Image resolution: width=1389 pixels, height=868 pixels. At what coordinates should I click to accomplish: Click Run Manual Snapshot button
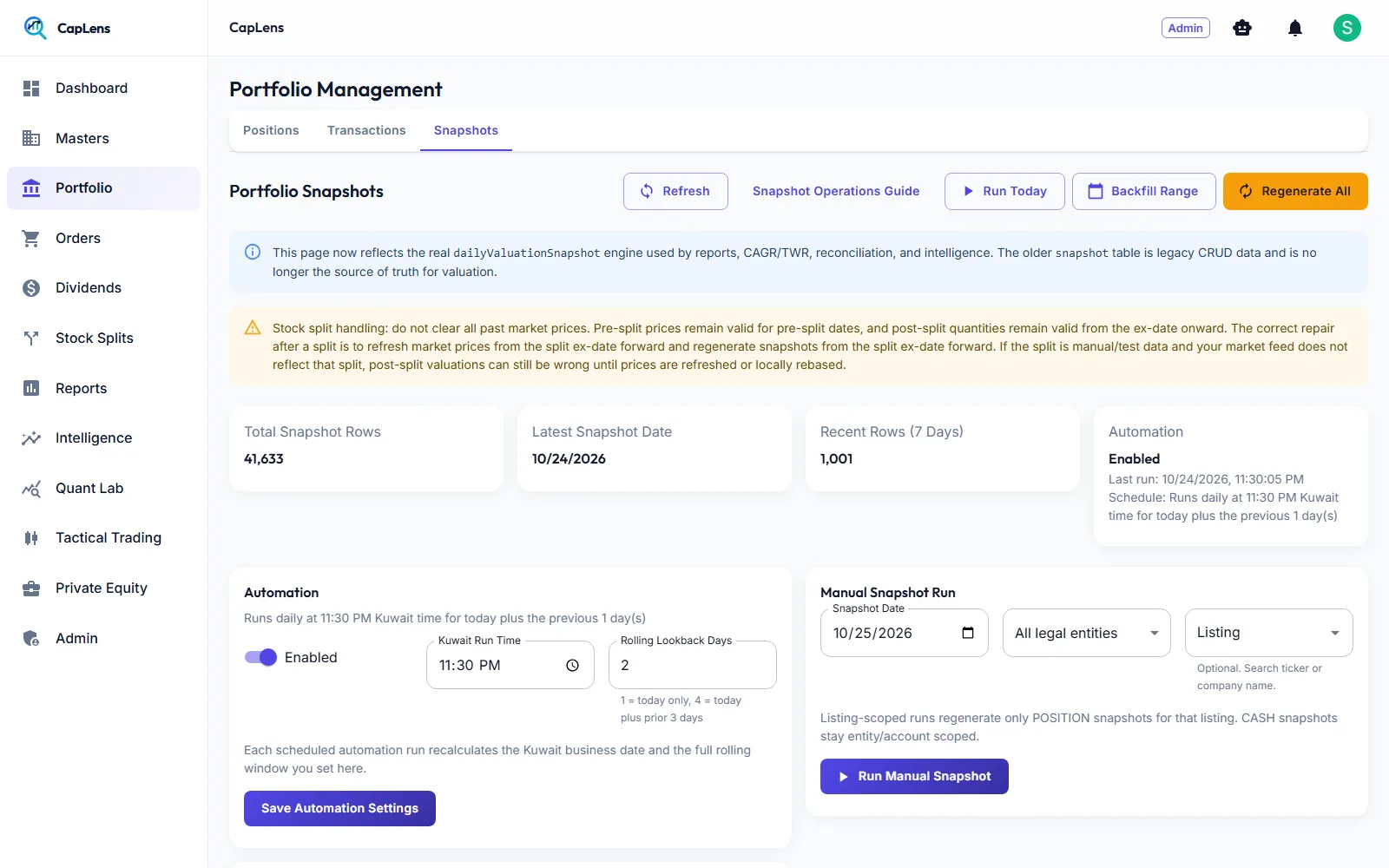(x=914, y=776)
